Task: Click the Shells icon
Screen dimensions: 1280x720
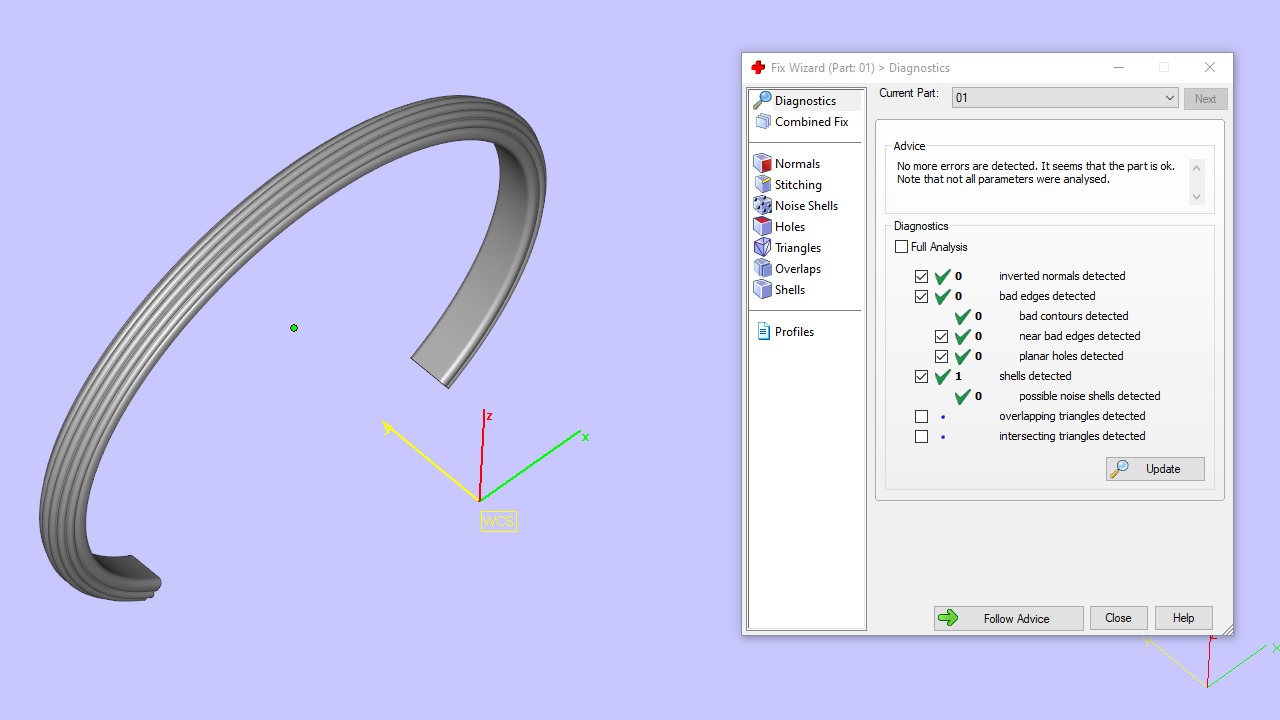Action: (x=762, y=289)
